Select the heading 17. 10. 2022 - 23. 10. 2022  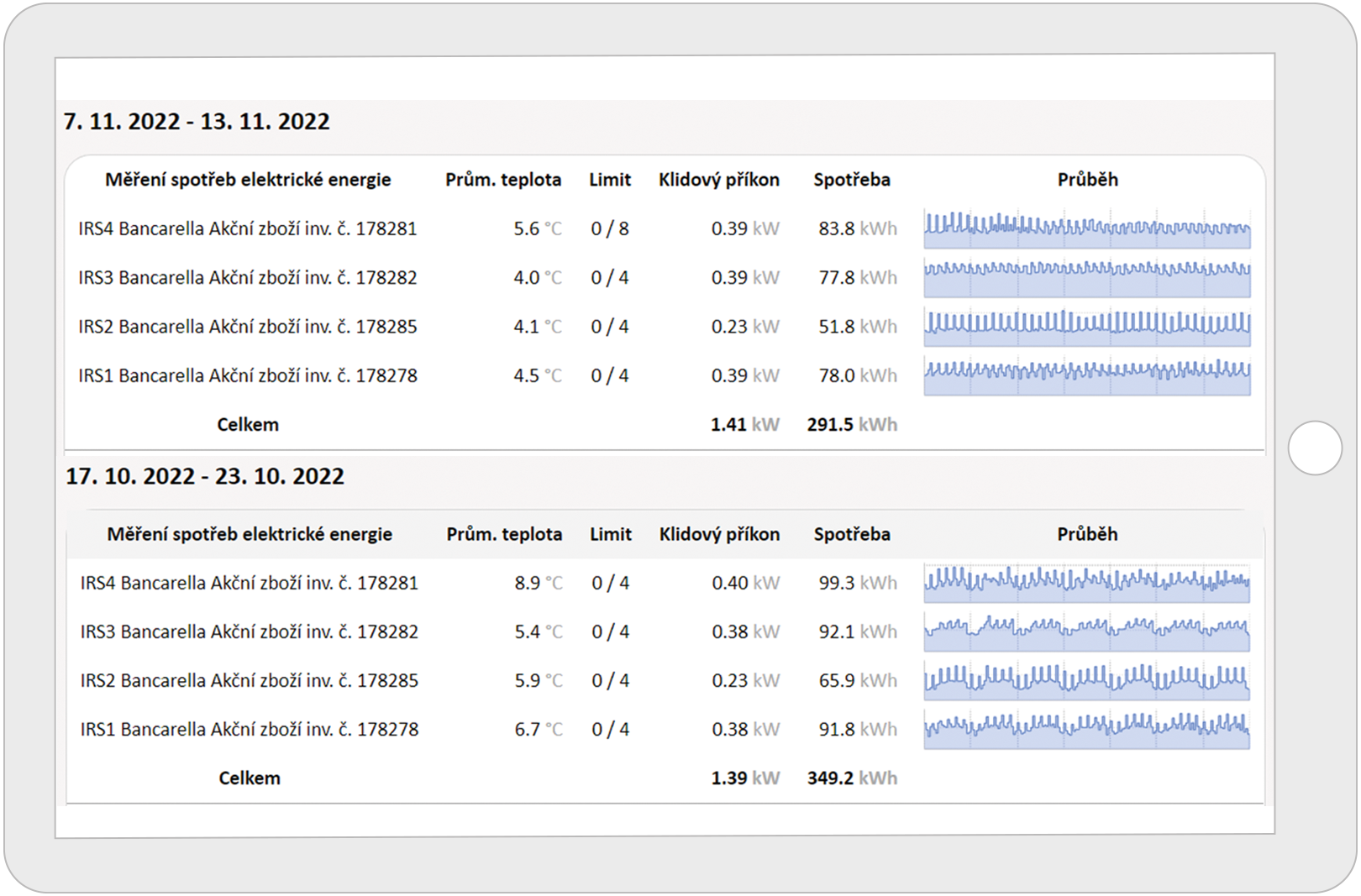[205, 476]
